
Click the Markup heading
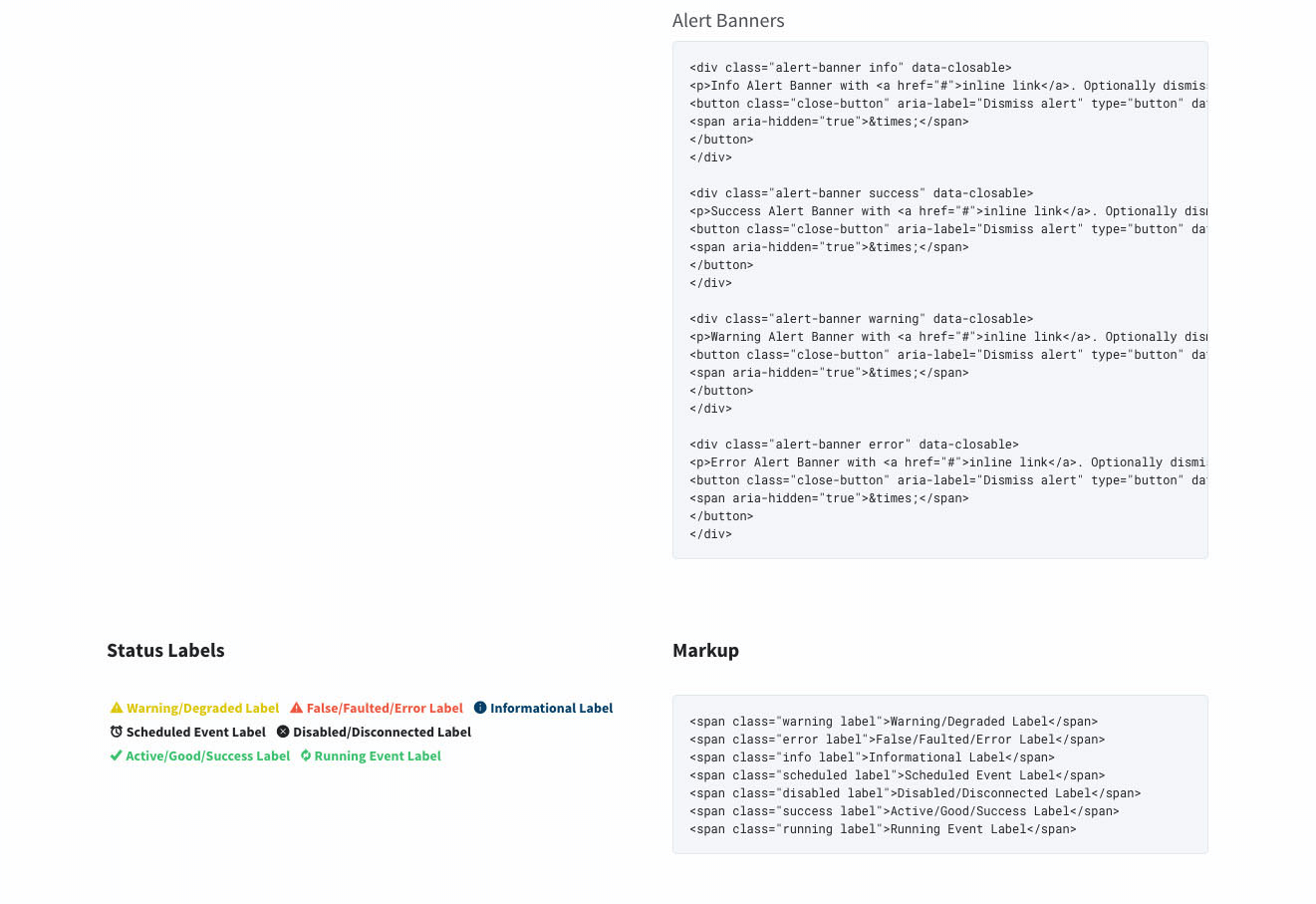point(705,651)
